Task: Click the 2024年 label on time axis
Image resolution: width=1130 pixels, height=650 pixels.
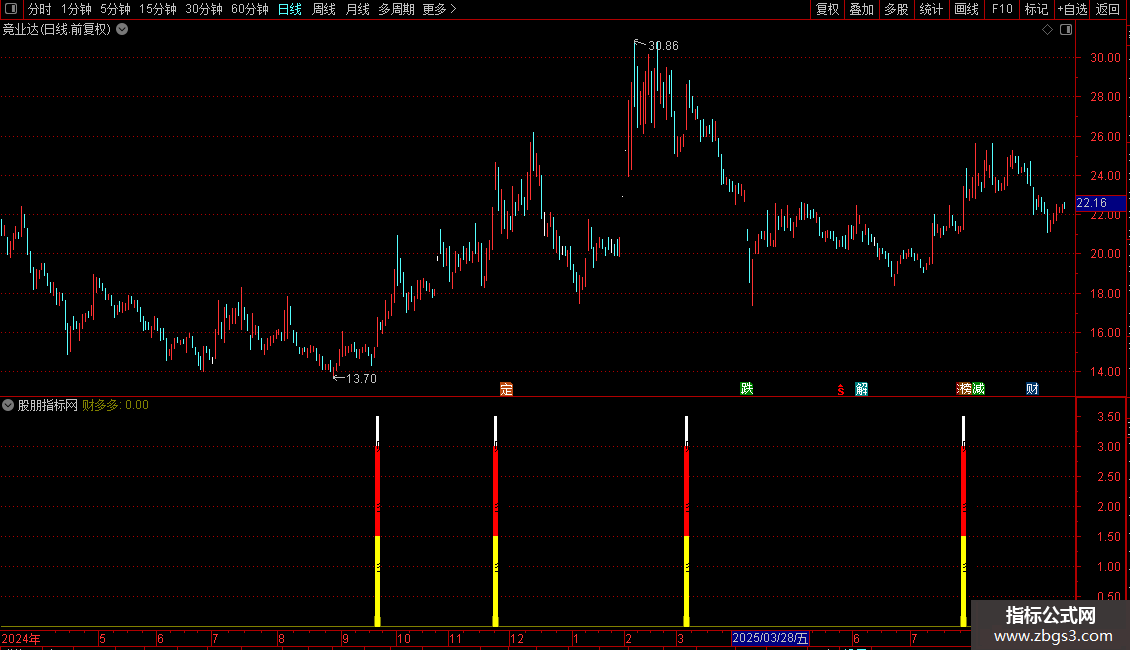Action: 21,638
